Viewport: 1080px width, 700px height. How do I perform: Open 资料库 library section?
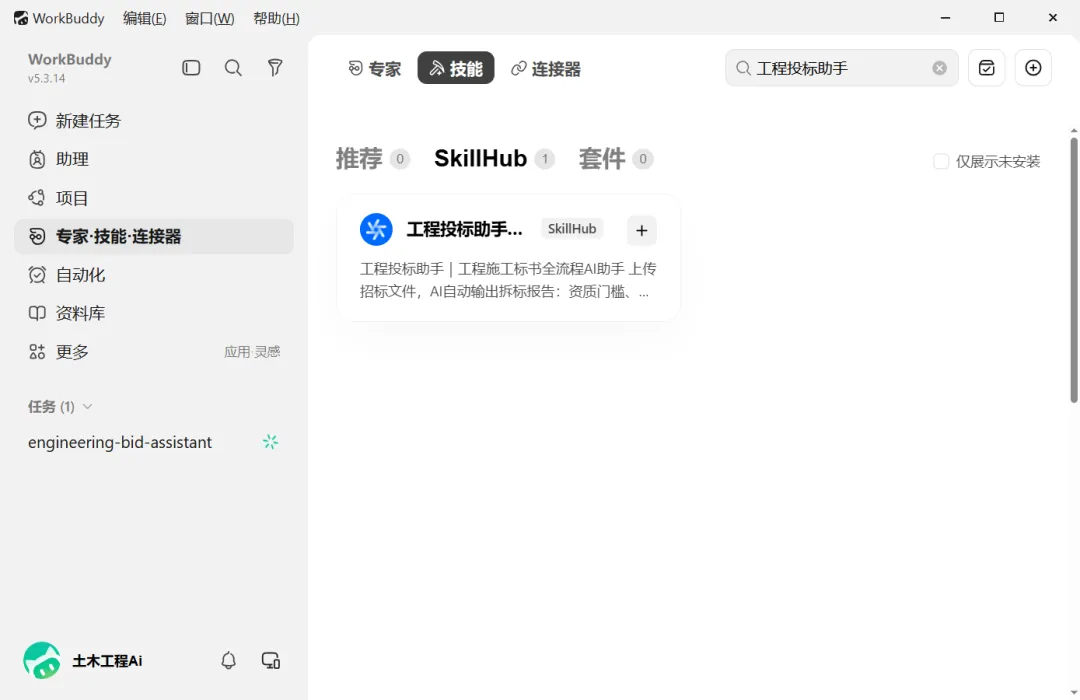(154, 313)
